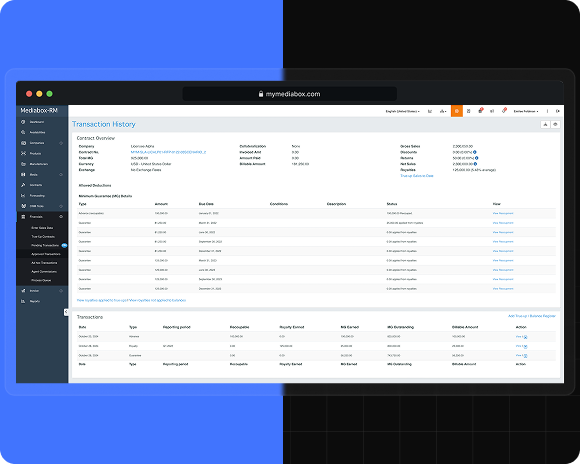Open the user account dropdown
The height and width of the screenshot is (464, 580).
[x=526, y=111]
